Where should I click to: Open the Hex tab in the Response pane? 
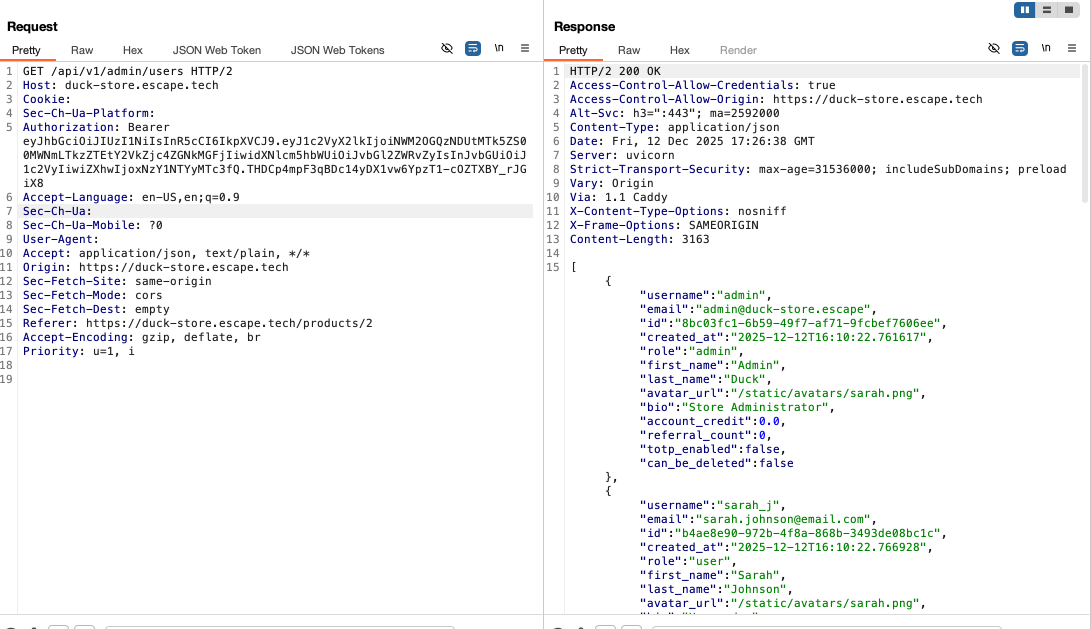tap(679, 50)
